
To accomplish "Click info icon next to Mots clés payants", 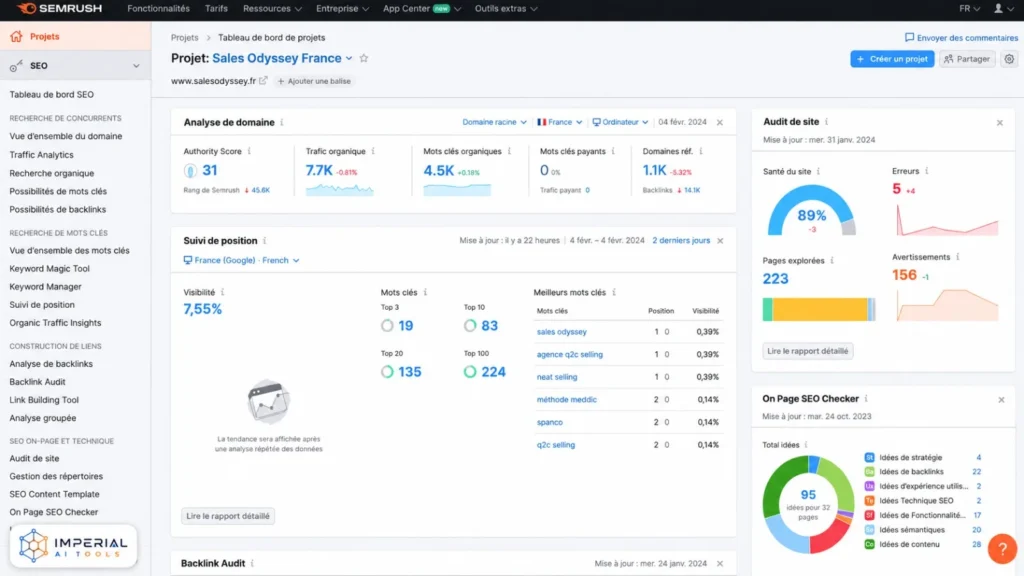I will (x=613, y=151).
